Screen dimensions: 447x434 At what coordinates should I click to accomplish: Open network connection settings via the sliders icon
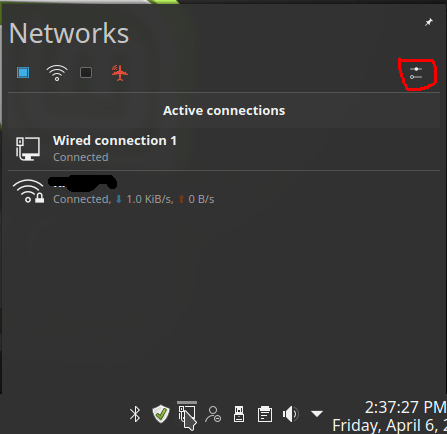click(x=416, y=73)
